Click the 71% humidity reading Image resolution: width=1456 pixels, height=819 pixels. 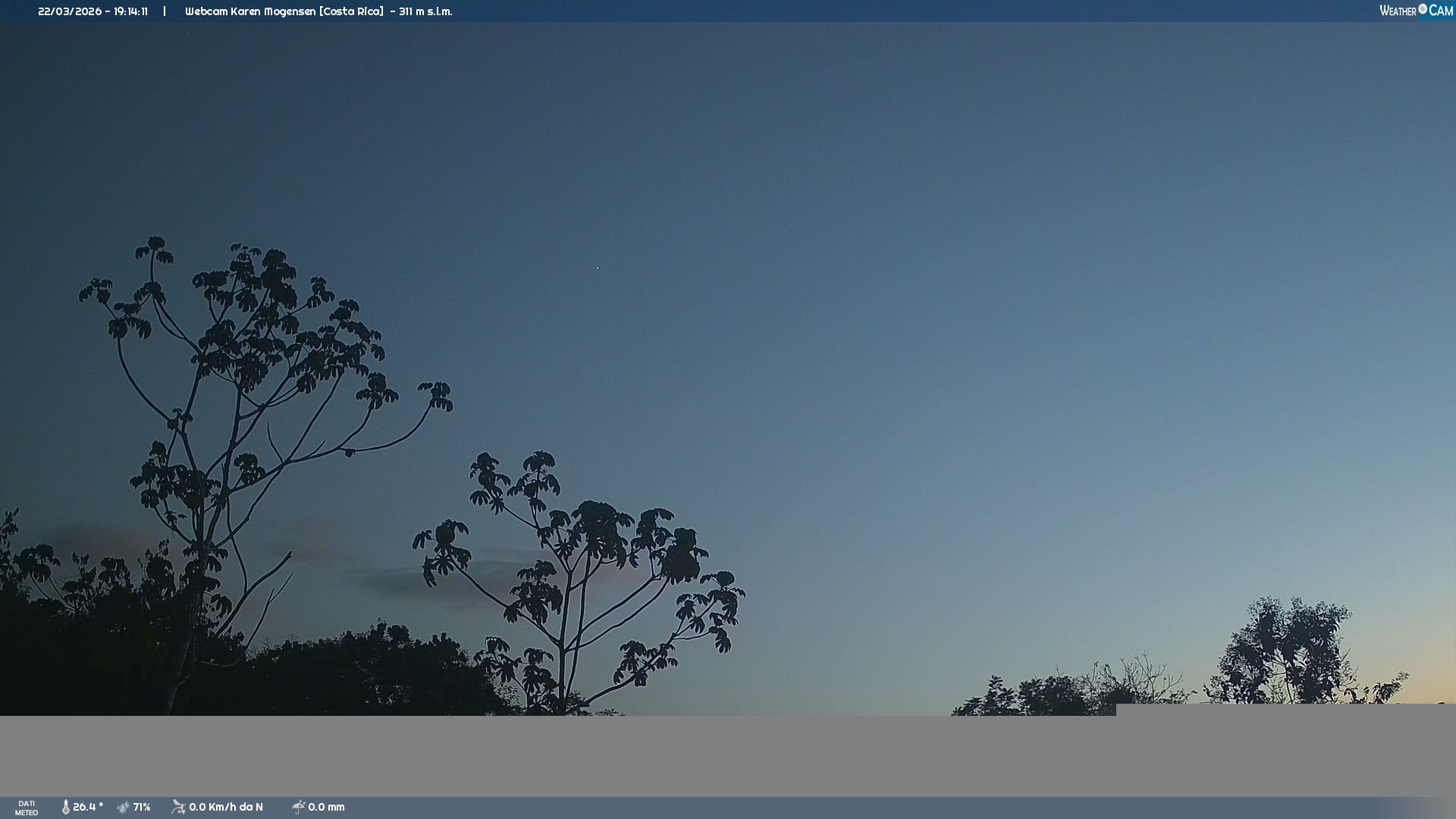142,807
